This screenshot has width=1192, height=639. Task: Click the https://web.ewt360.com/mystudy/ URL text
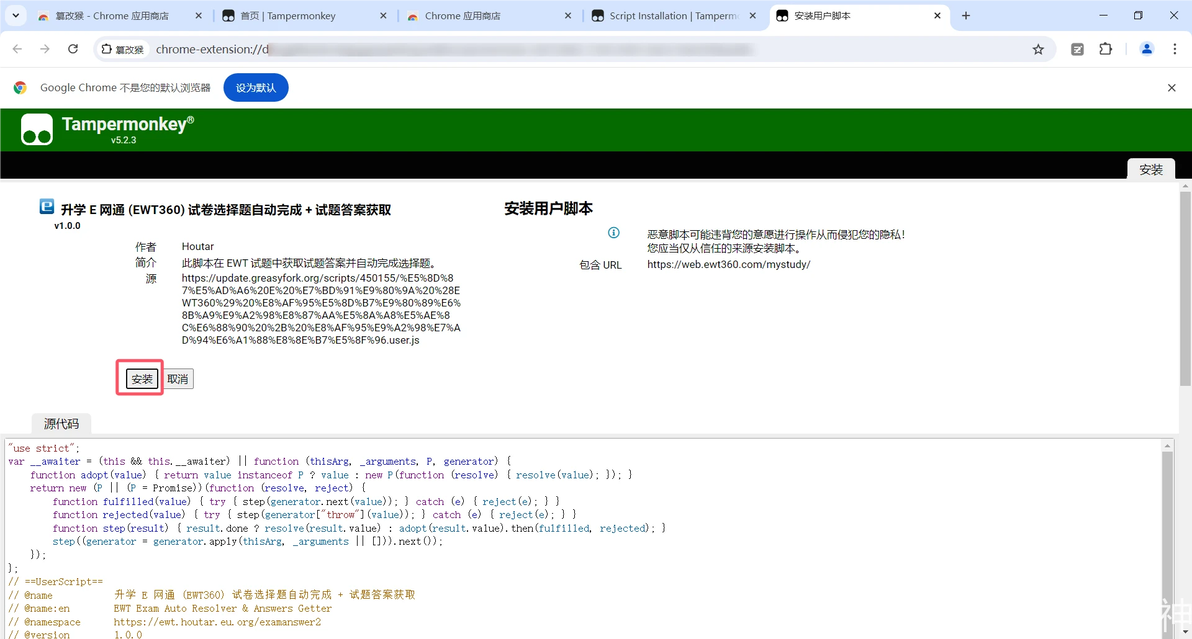coord(728,264)
